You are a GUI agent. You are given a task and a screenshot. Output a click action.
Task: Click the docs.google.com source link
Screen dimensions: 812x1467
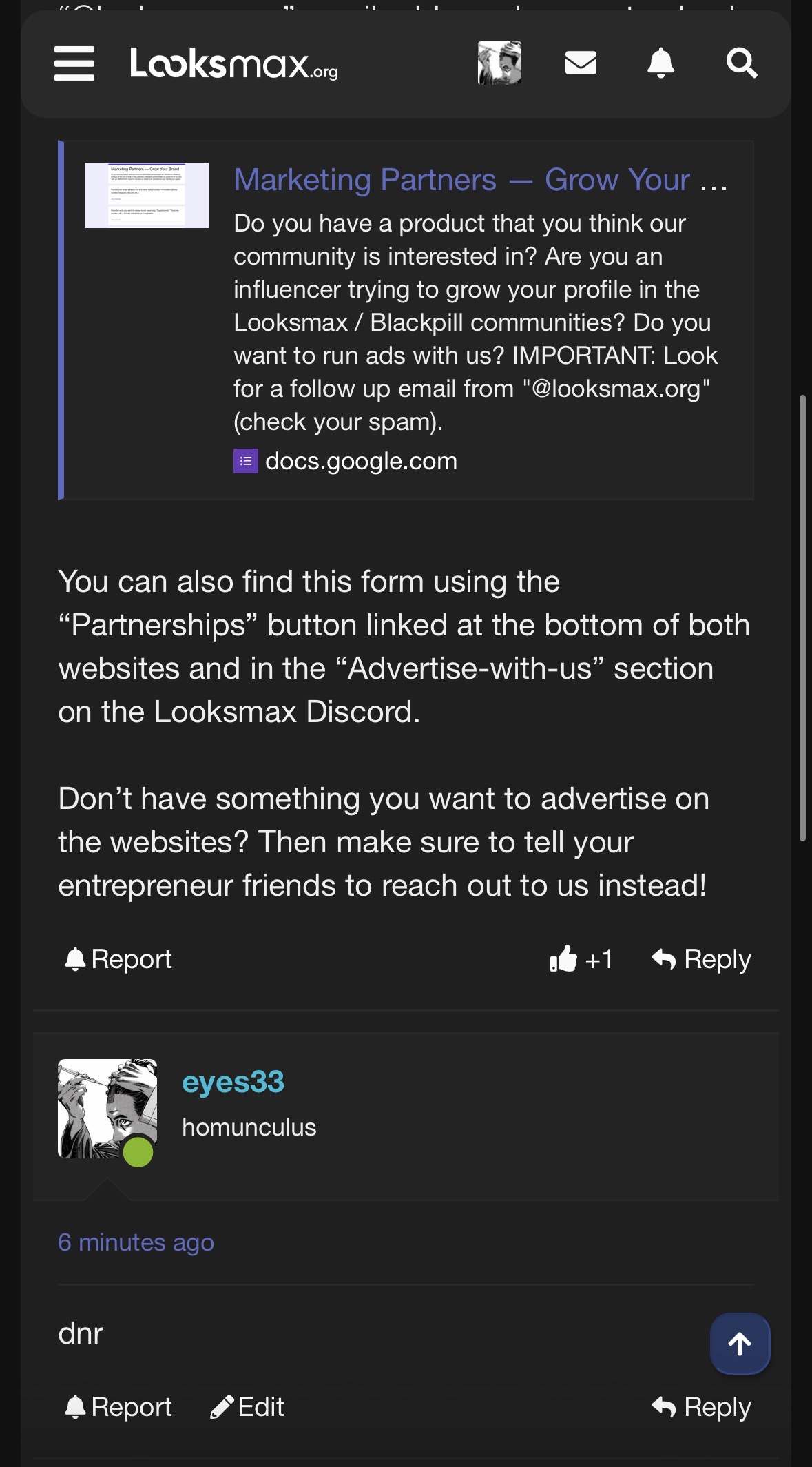click(361, 461)
